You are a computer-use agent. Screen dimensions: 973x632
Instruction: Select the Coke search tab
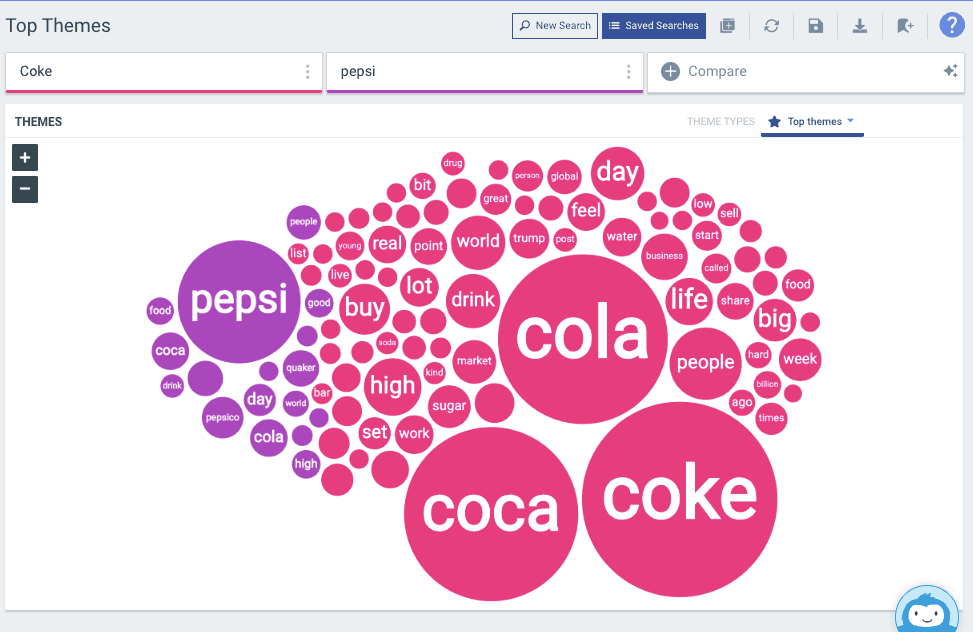pyautogui.click(x=150, y=72)
